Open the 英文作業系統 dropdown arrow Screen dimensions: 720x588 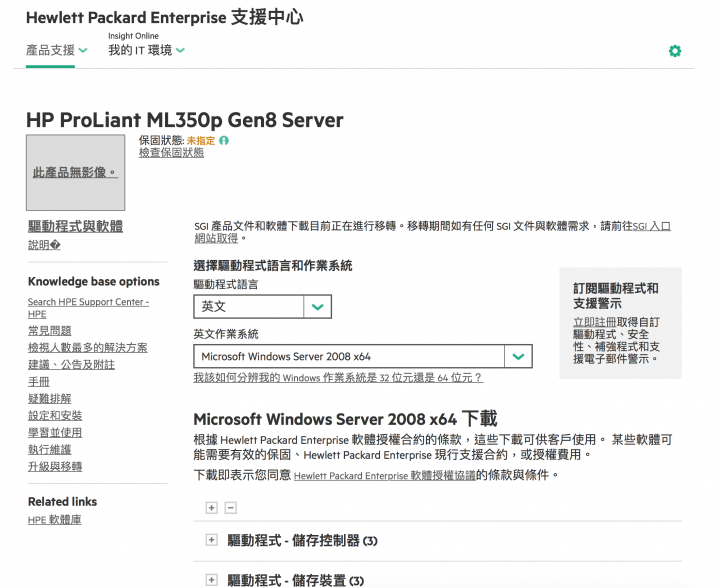pyautogui.click(x=518, y=356)
